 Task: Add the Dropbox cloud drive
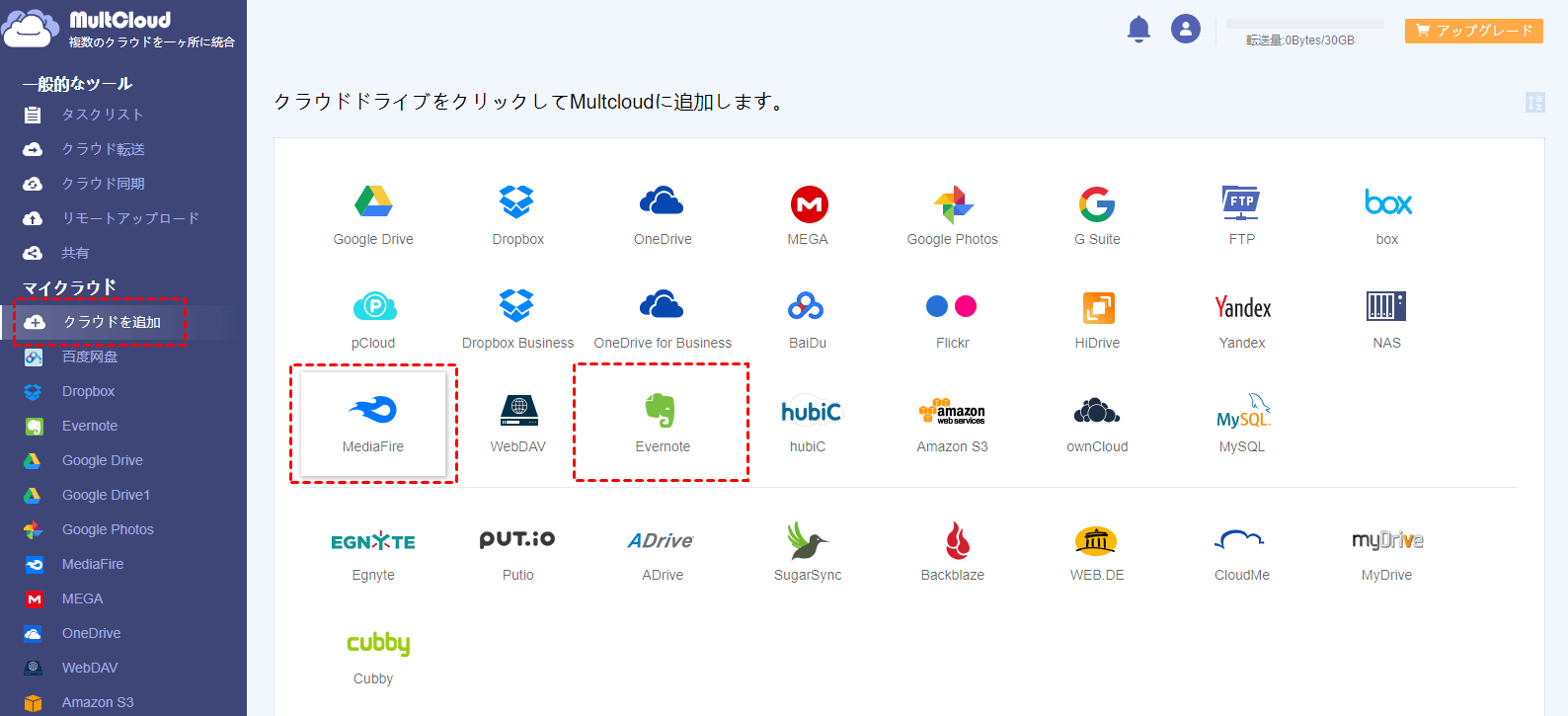[518, 215]
